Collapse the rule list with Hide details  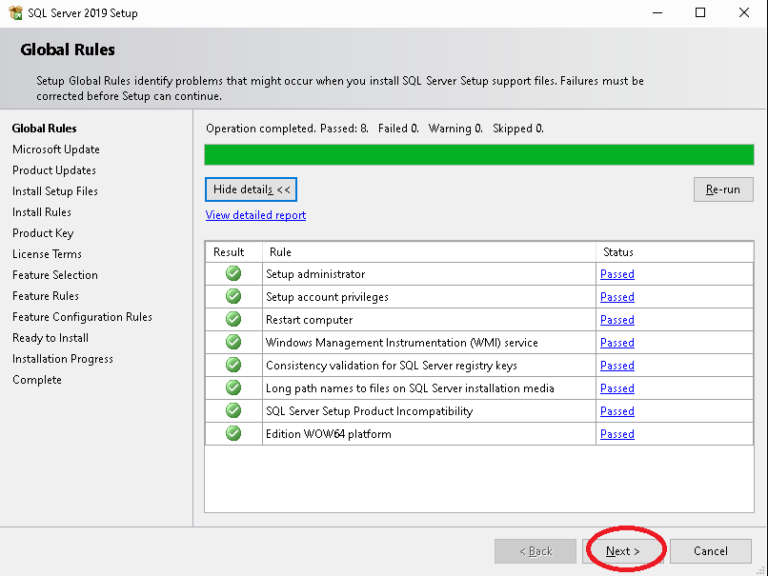tap(251, 190)
